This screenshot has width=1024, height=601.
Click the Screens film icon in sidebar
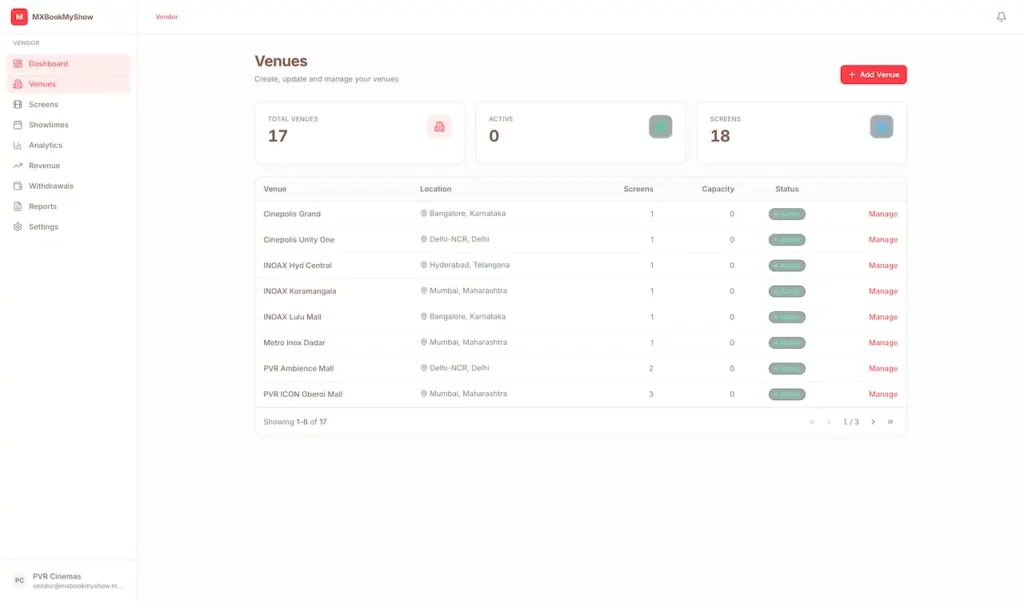click(x=18, y=105)
